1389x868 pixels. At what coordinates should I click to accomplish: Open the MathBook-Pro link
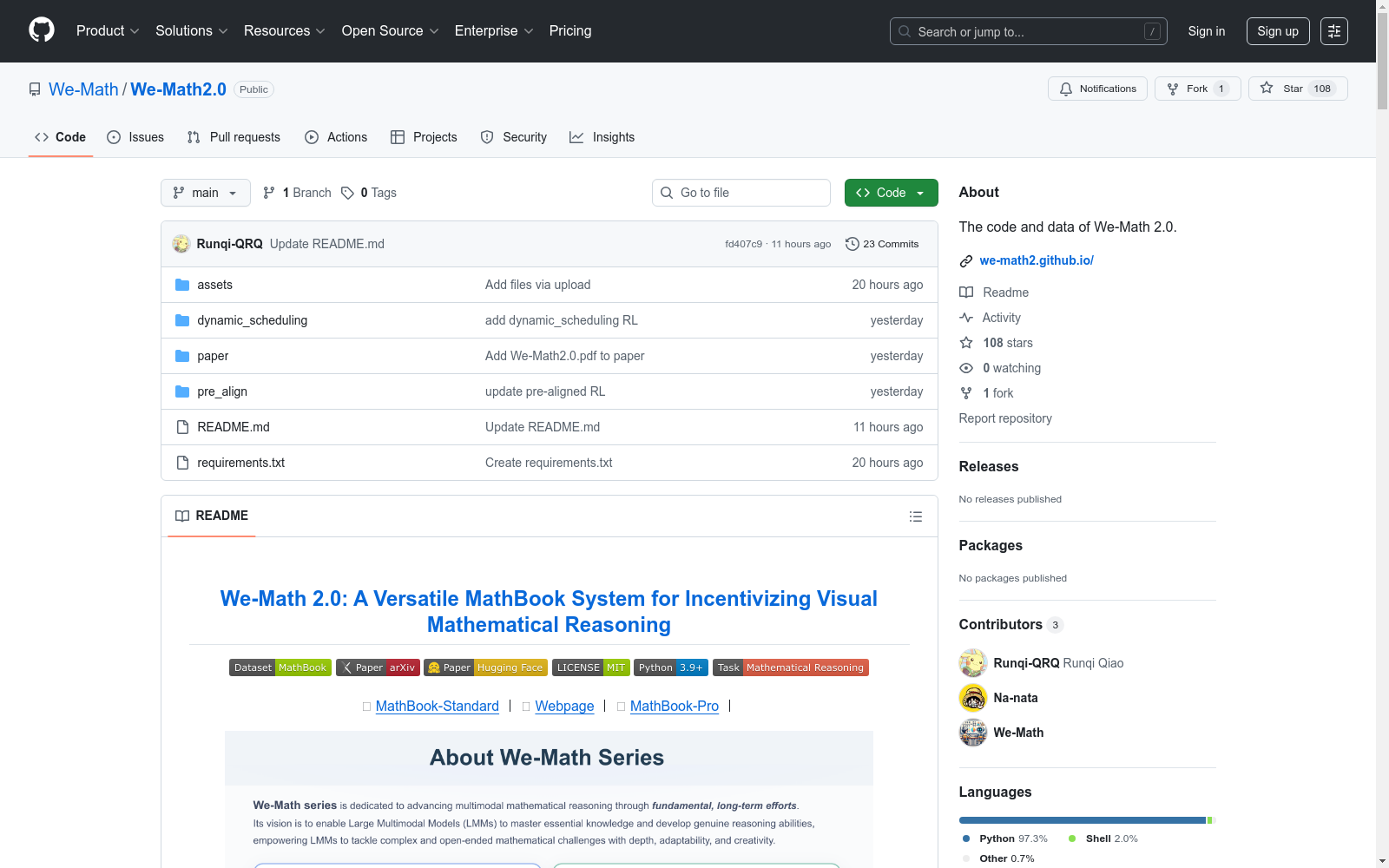tap(675, 707)
